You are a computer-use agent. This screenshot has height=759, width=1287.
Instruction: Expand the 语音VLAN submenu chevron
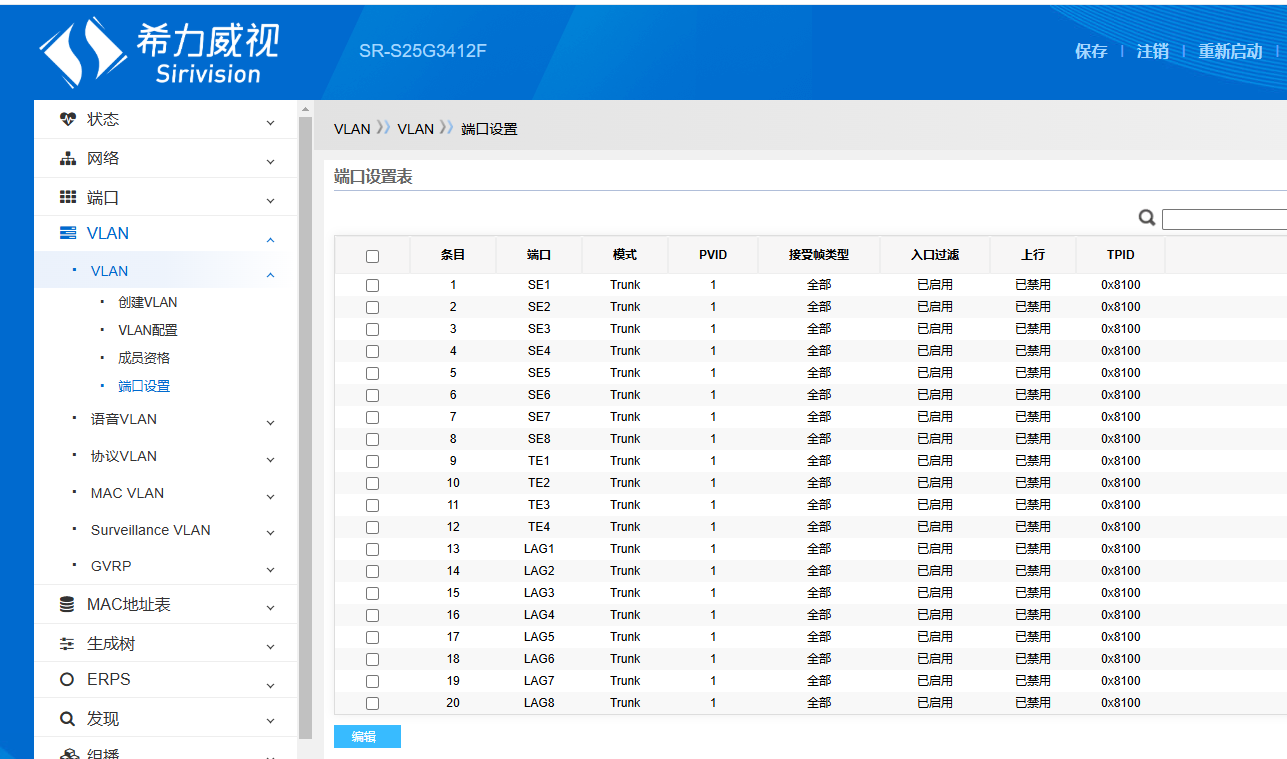click(x=270, y=422)
